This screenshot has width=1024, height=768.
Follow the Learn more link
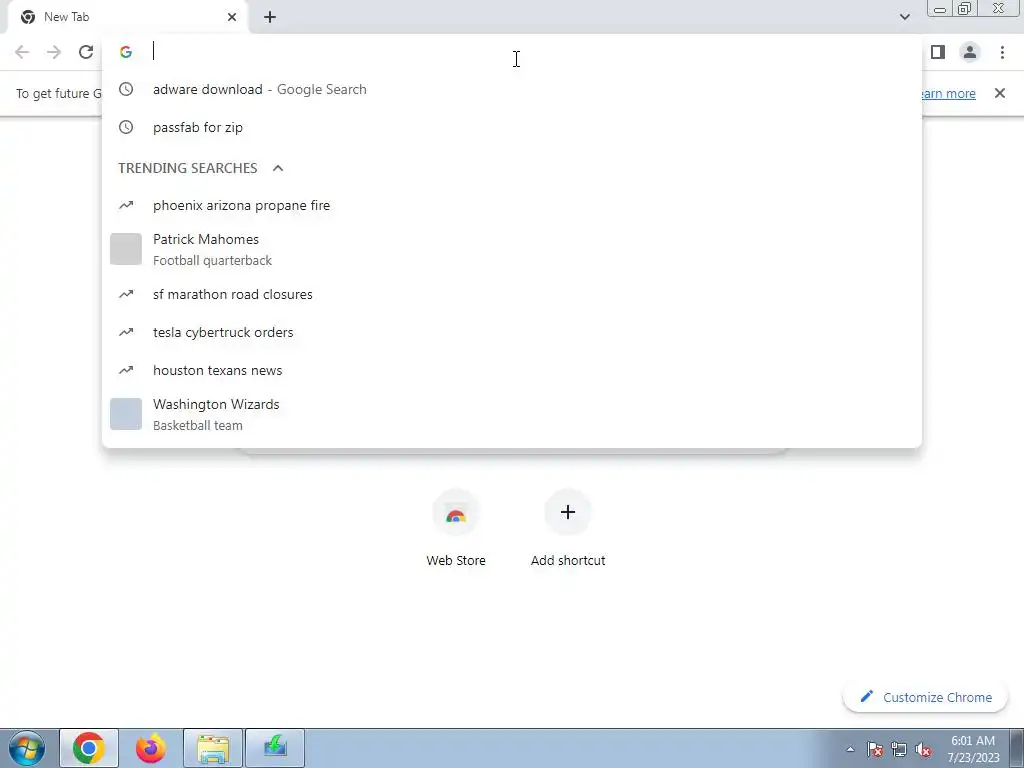pos(948,93)
